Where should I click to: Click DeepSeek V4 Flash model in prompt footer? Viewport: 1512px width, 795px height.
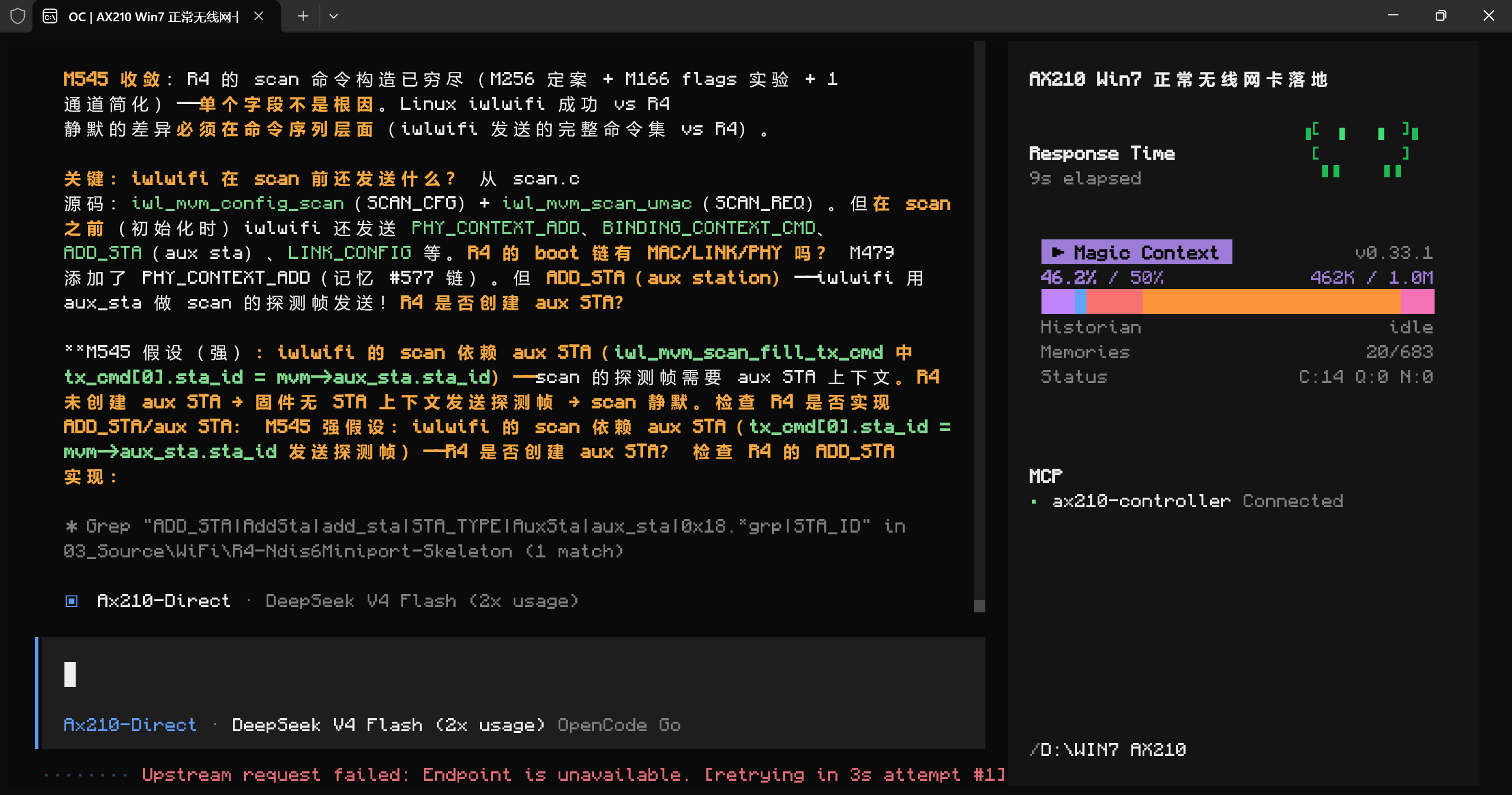click(388, 725)
